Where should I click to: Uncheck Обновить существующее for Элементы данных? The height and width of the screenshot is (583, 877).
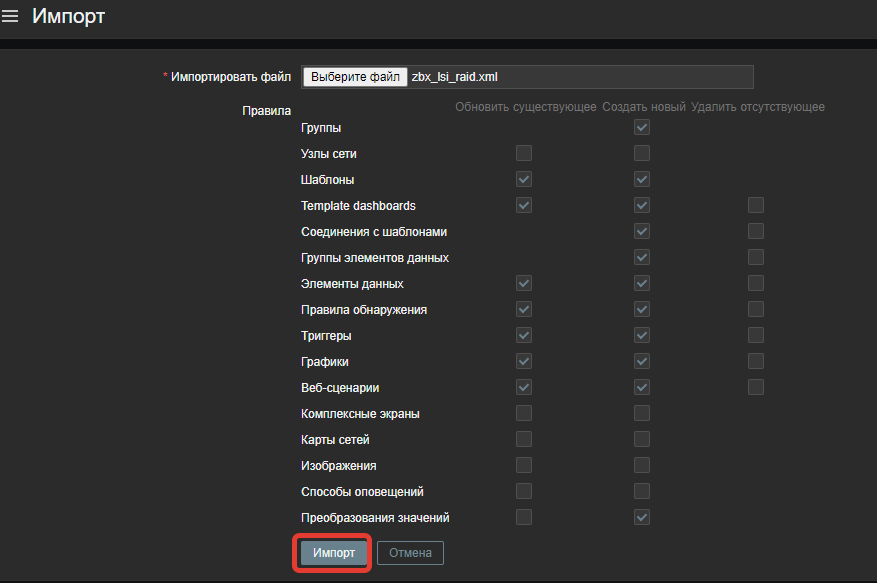coord(524,284)
